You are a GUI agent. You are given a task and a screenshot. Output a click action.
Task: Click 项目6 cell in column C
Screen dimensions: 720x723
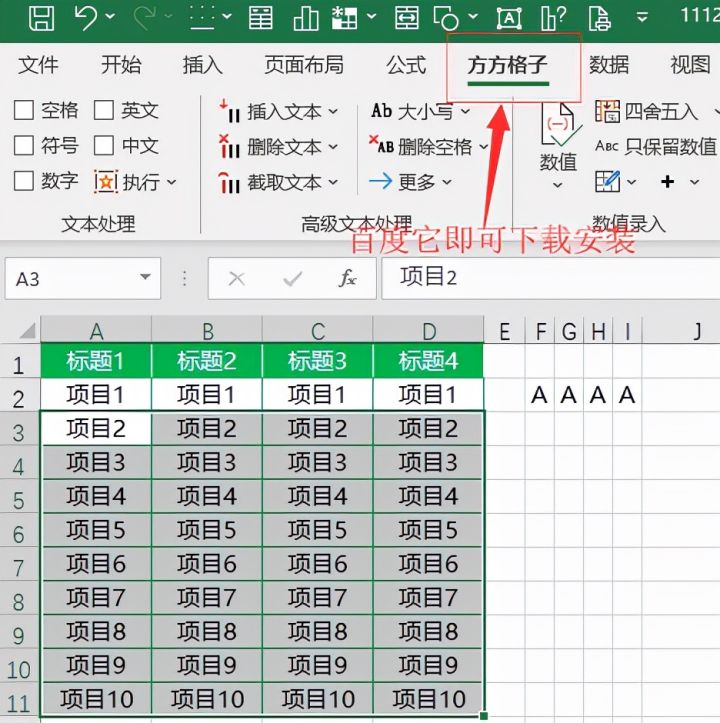tap(317, 564)
